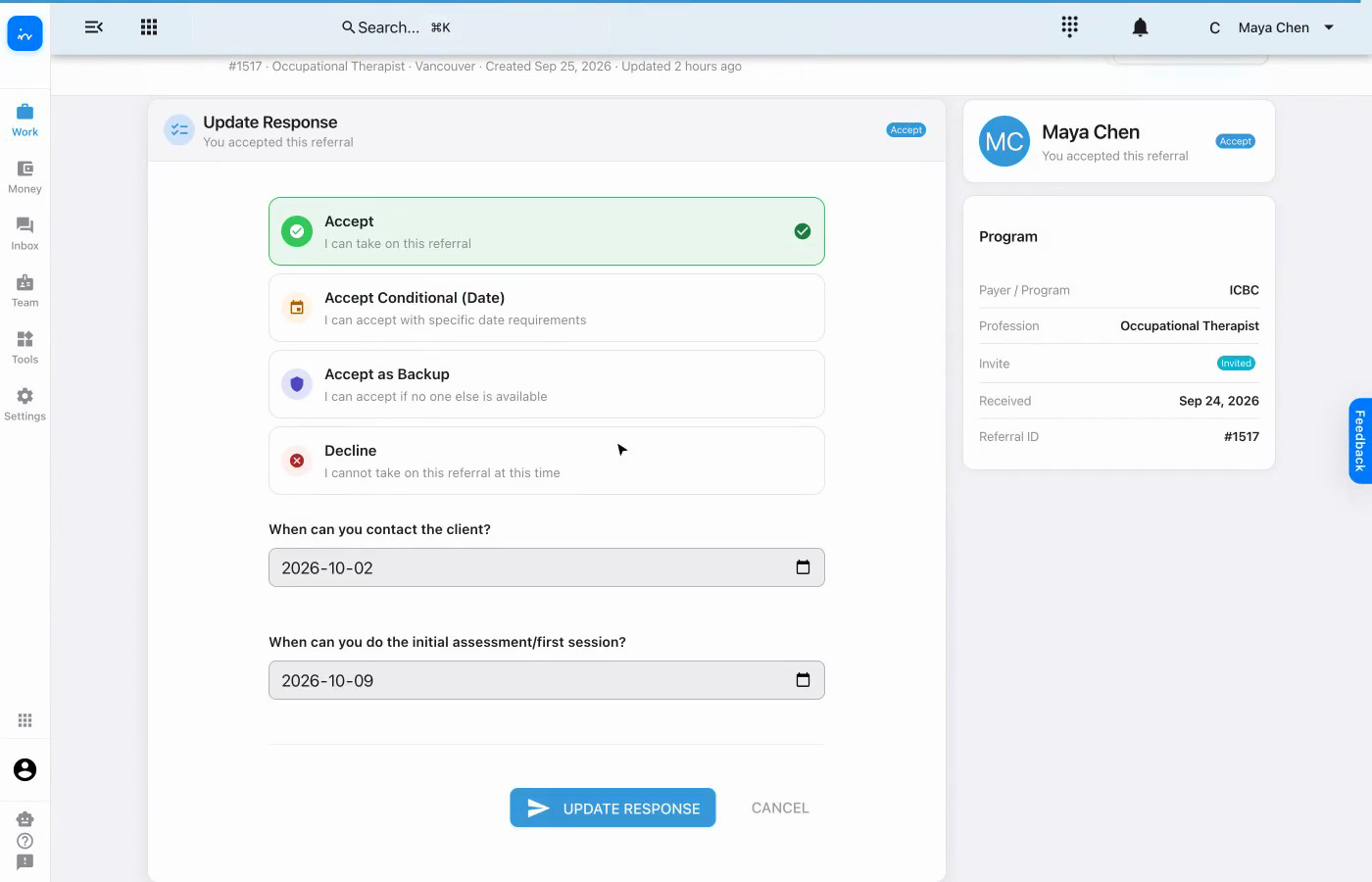Select Accept as Backup option
Screen dimensions: 1372x882
[x=547, y=384]
